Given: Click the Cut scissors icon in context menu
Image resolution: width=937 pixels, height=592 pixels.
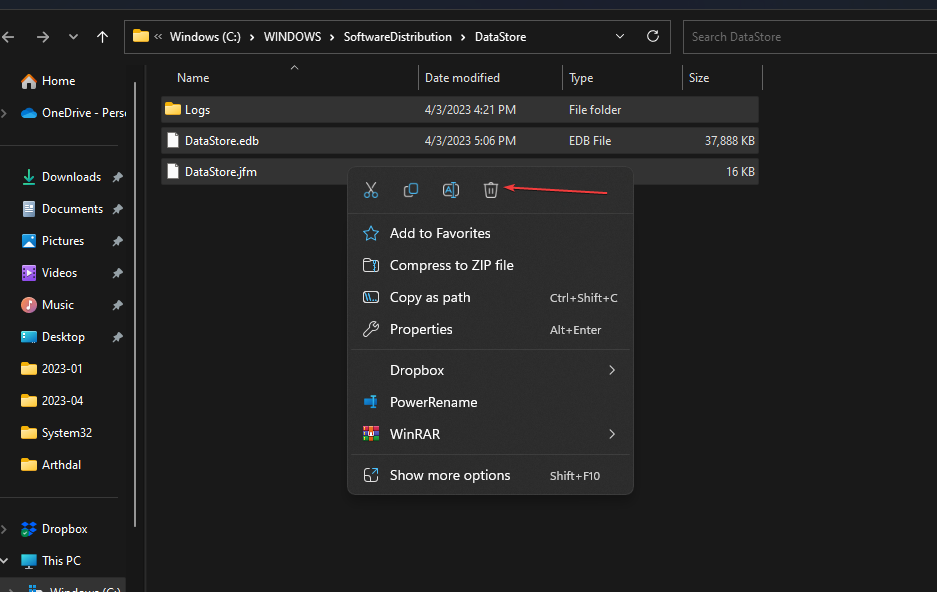Looking at the screenshot, I should point(371,190).
